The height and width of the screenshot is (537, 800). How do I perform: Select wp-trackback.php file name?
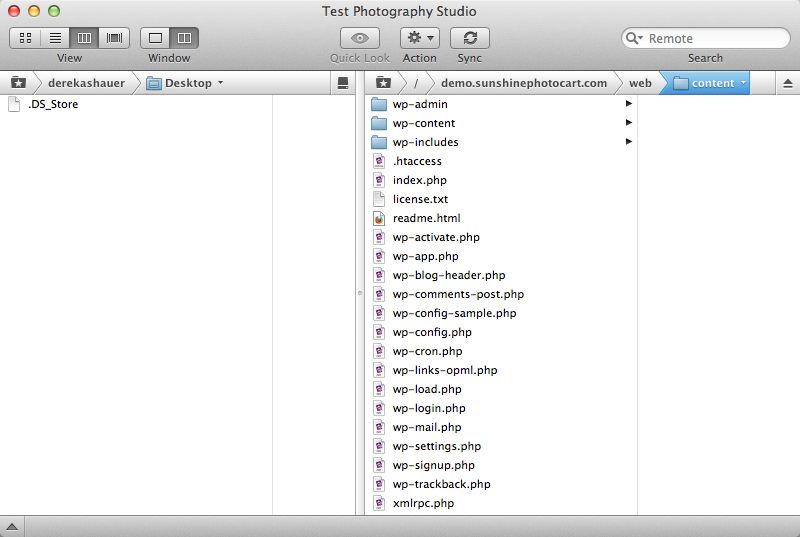[441, 484]
